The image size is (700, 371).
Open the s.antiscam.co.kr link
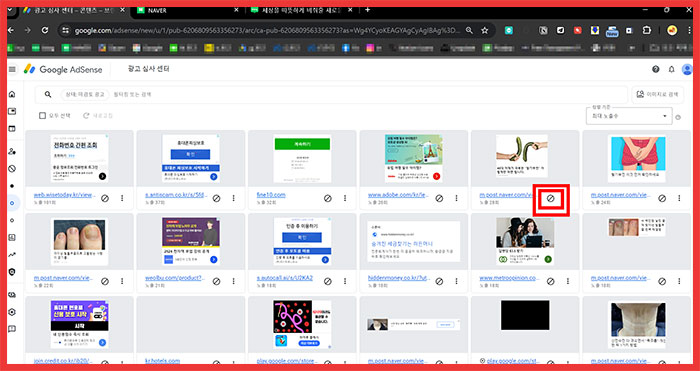click(x=176, y=195)
